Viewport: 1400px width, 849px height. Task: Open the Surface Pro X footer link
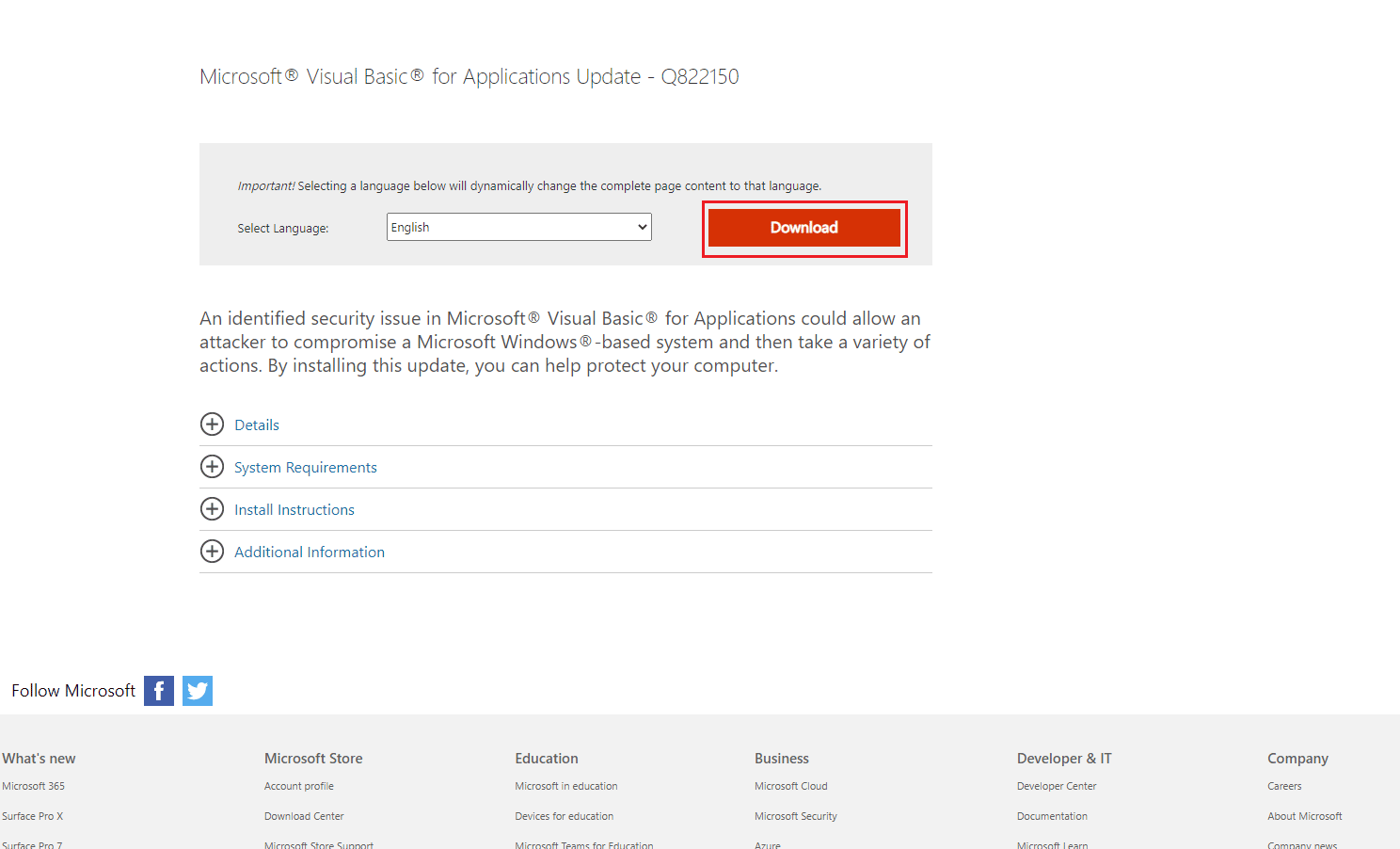point(33,816)
